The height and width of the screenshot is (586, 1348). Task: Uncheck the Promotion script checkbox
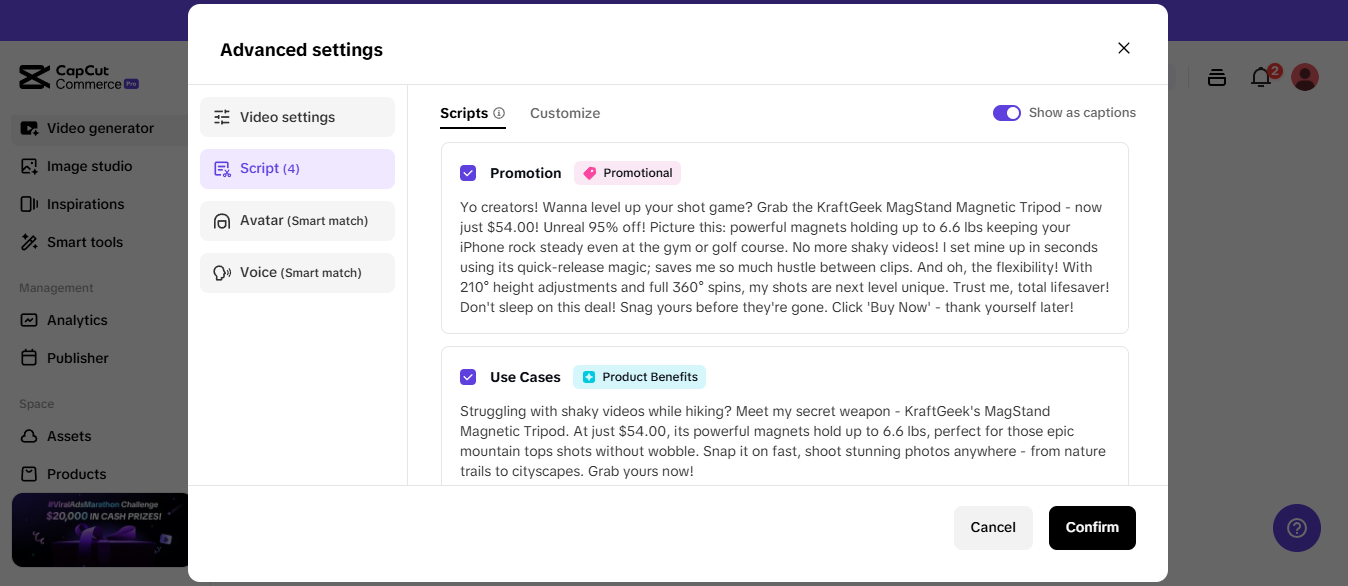point(468,173)
